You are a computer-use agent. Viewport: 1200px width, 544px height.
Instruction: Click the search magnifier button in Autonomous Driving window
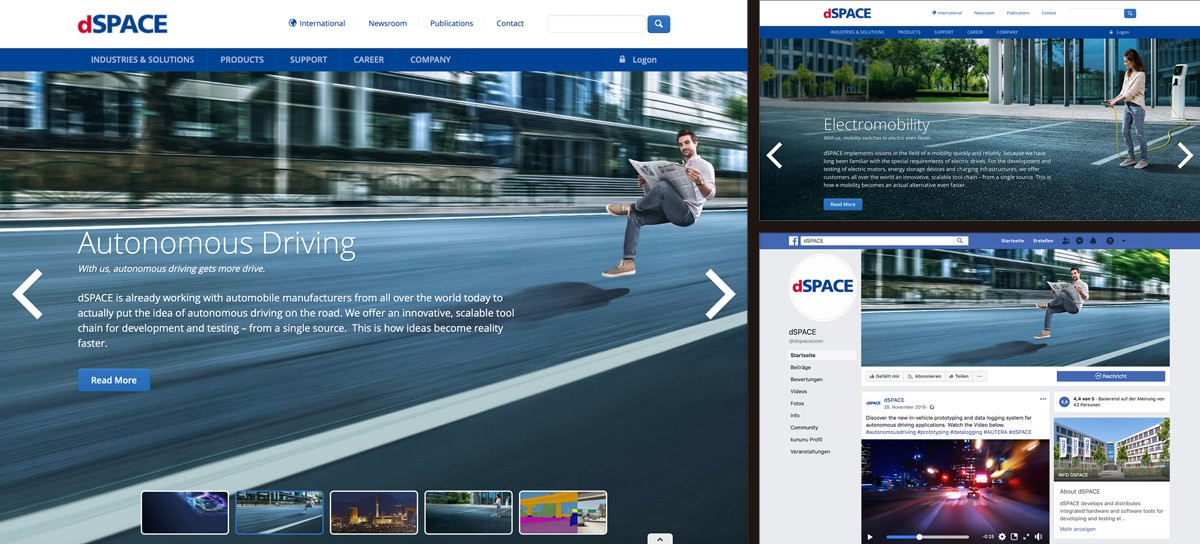click(658, 24)
